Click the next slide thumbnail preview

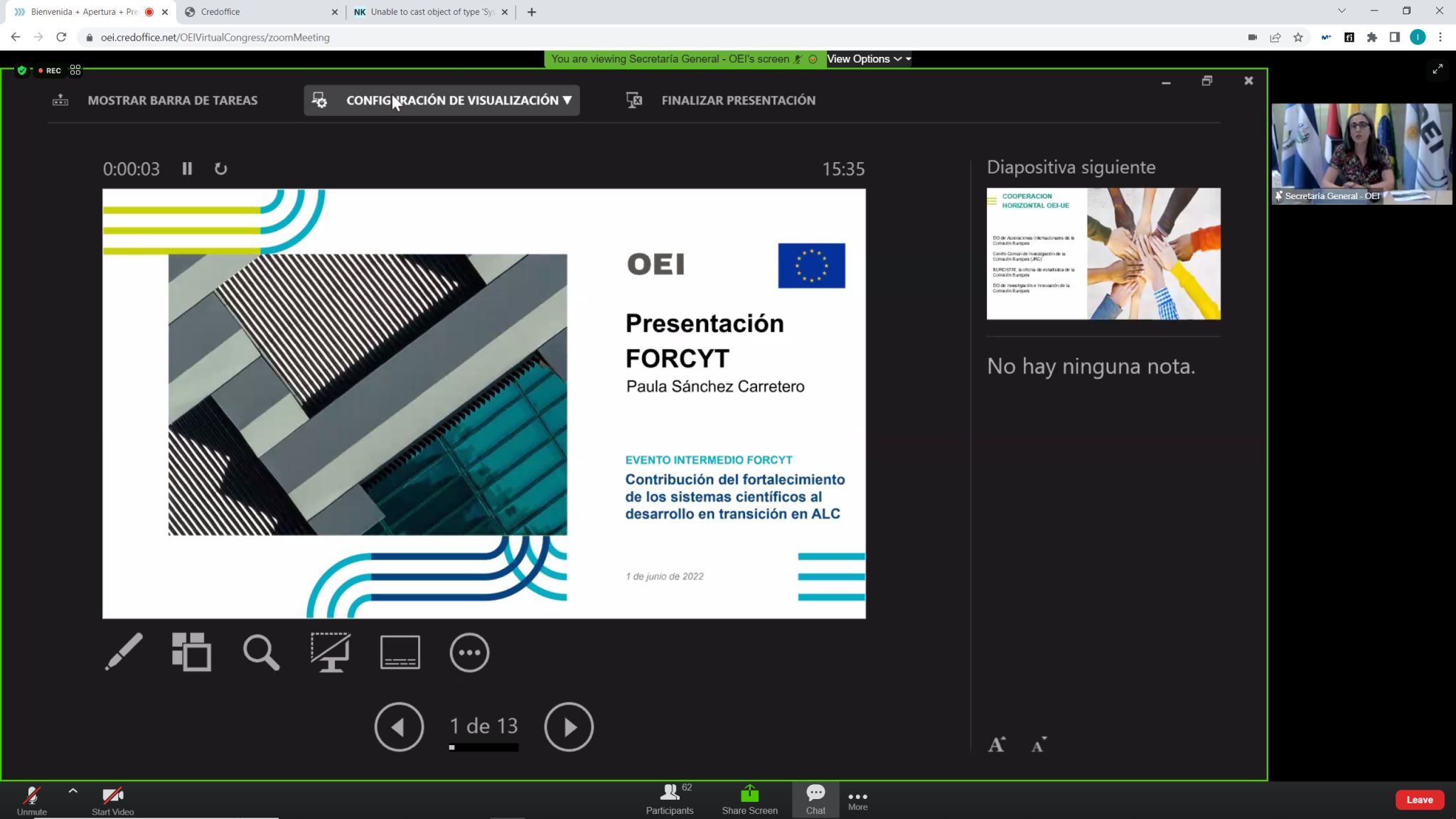(x=1103, y=254)
